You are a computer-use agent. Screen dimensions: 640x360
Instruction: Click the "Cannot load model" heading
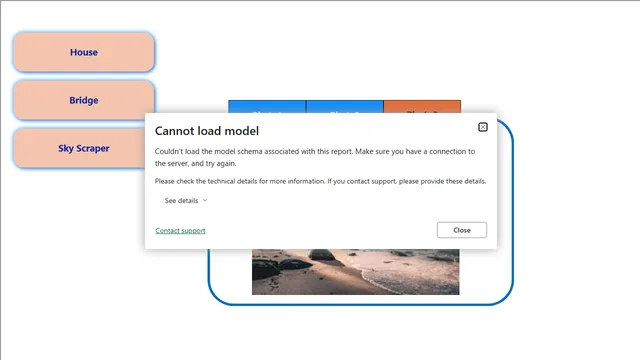(207, 131)
